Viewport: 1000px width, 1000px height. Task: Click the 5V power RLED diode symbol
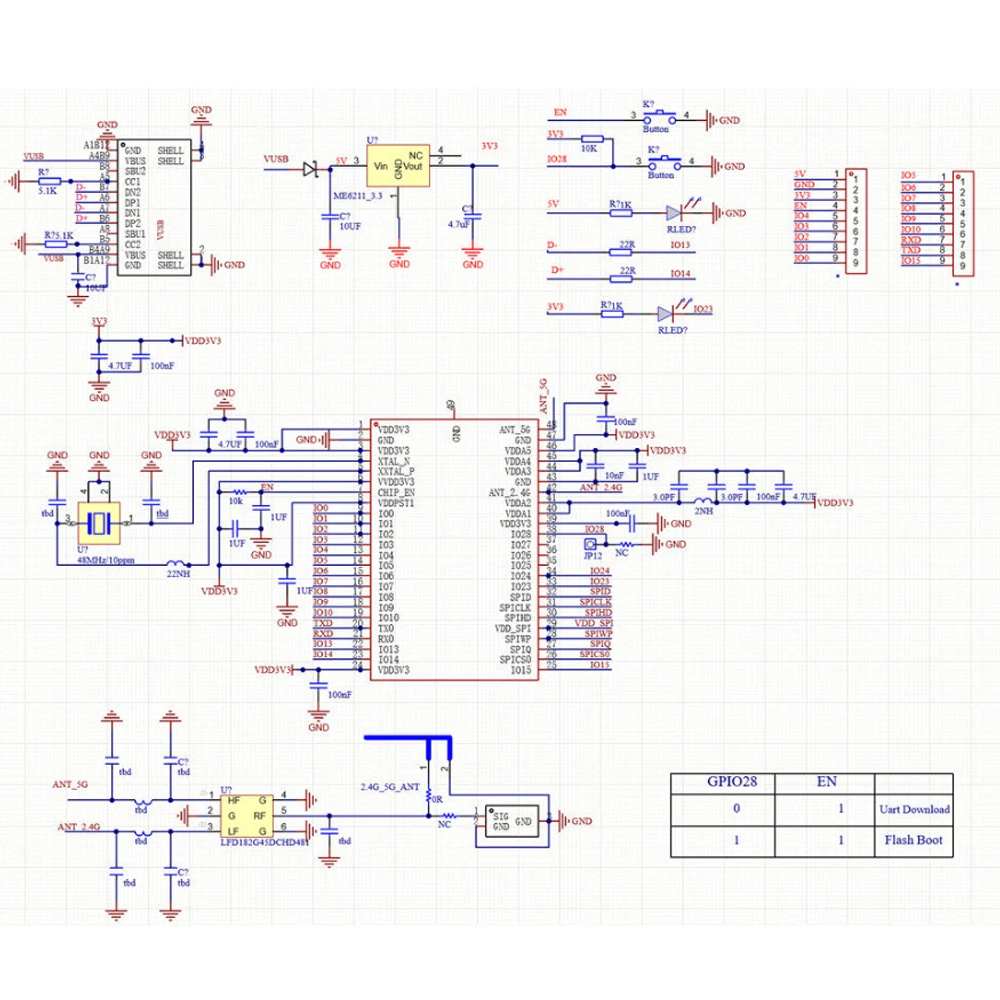point(675,212)
